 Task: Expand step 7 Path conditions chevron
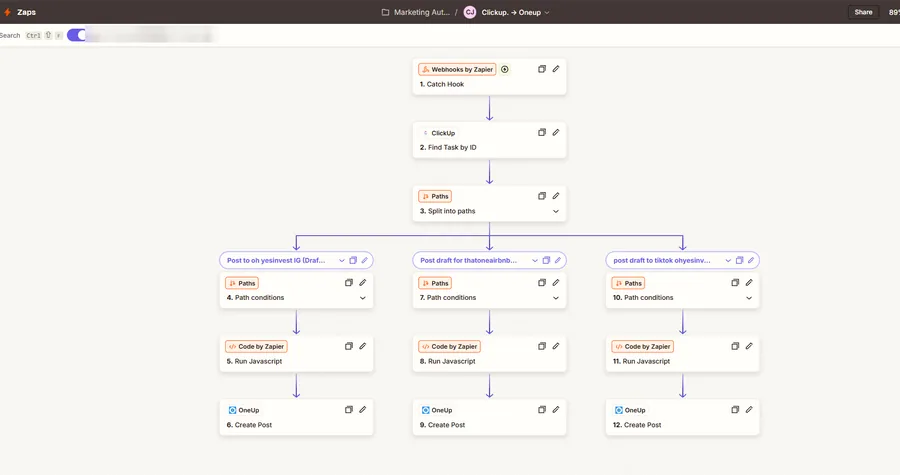point(556,298)
